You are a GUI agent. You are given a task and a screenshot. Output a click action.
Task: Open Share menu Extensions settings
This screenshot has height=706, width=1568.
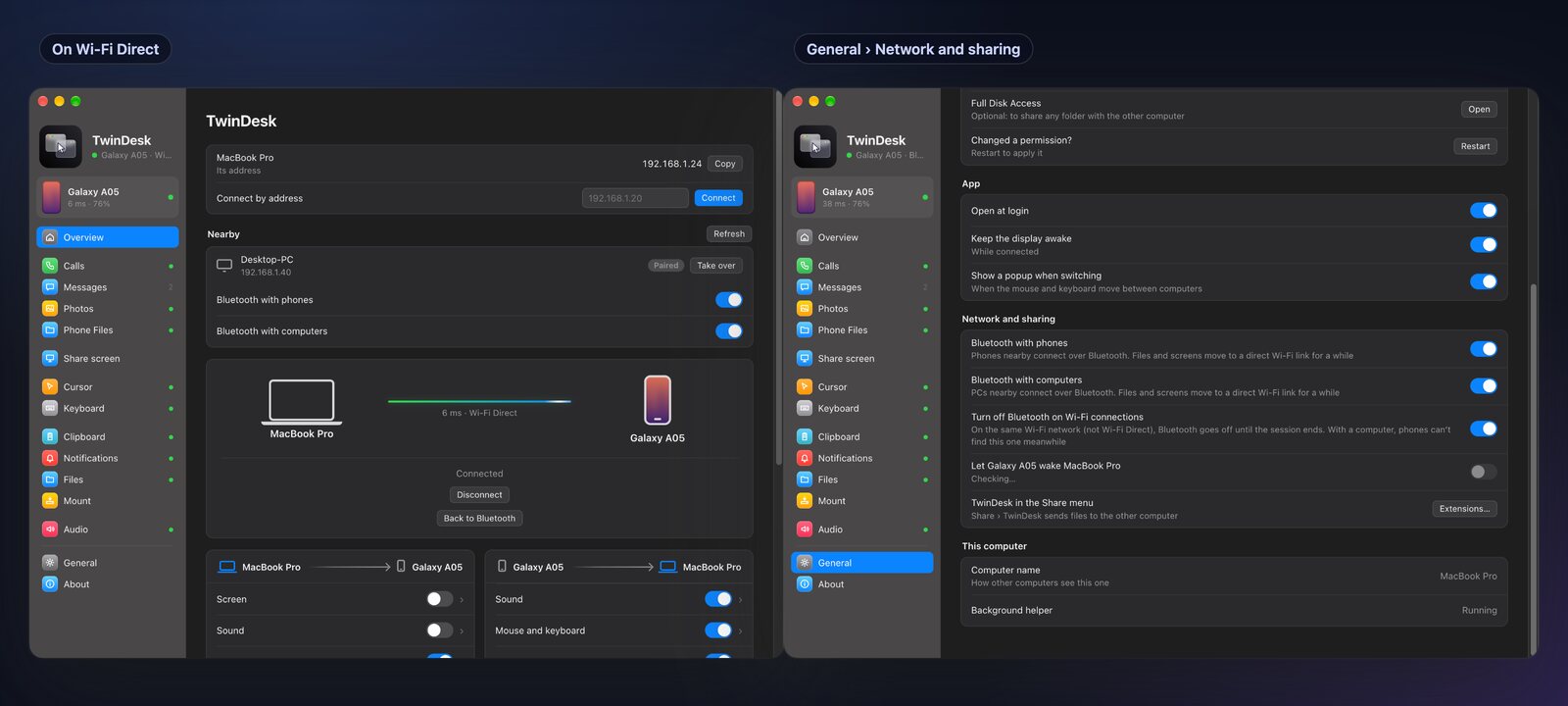1464,509
